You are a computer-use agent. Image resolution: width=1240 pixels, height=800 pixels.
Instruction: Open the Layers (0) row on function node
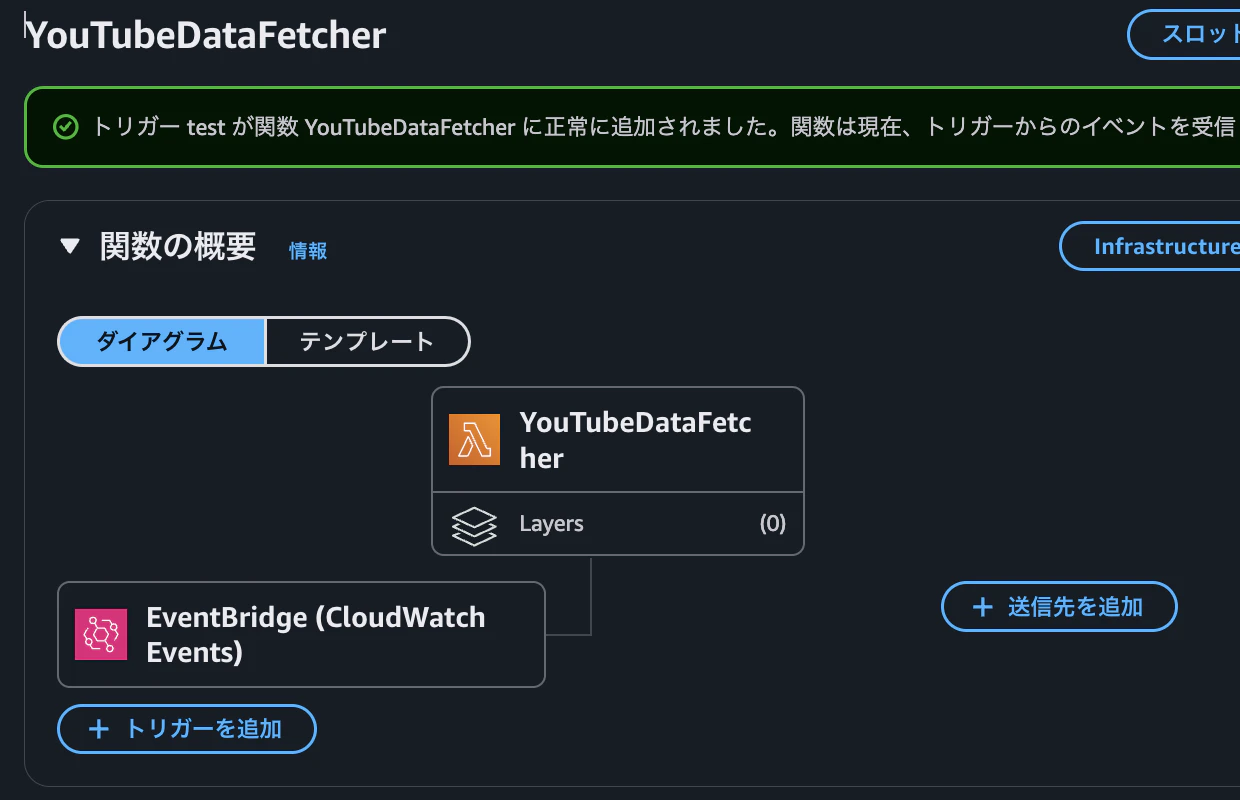tap(617, 523)
